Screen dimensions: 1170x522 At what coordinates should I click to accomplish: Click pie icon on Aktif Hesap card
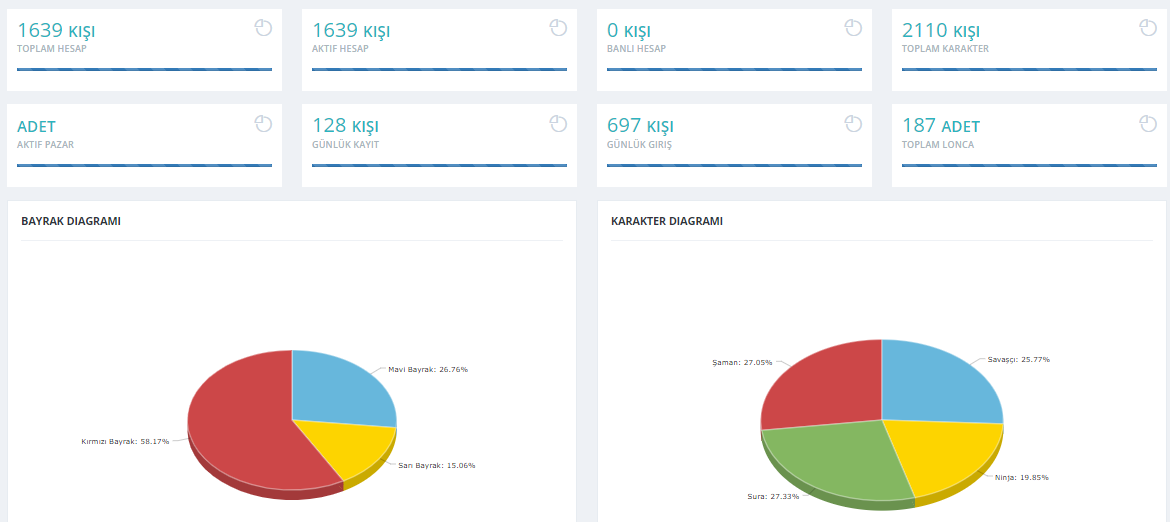[x=559, y=28]
